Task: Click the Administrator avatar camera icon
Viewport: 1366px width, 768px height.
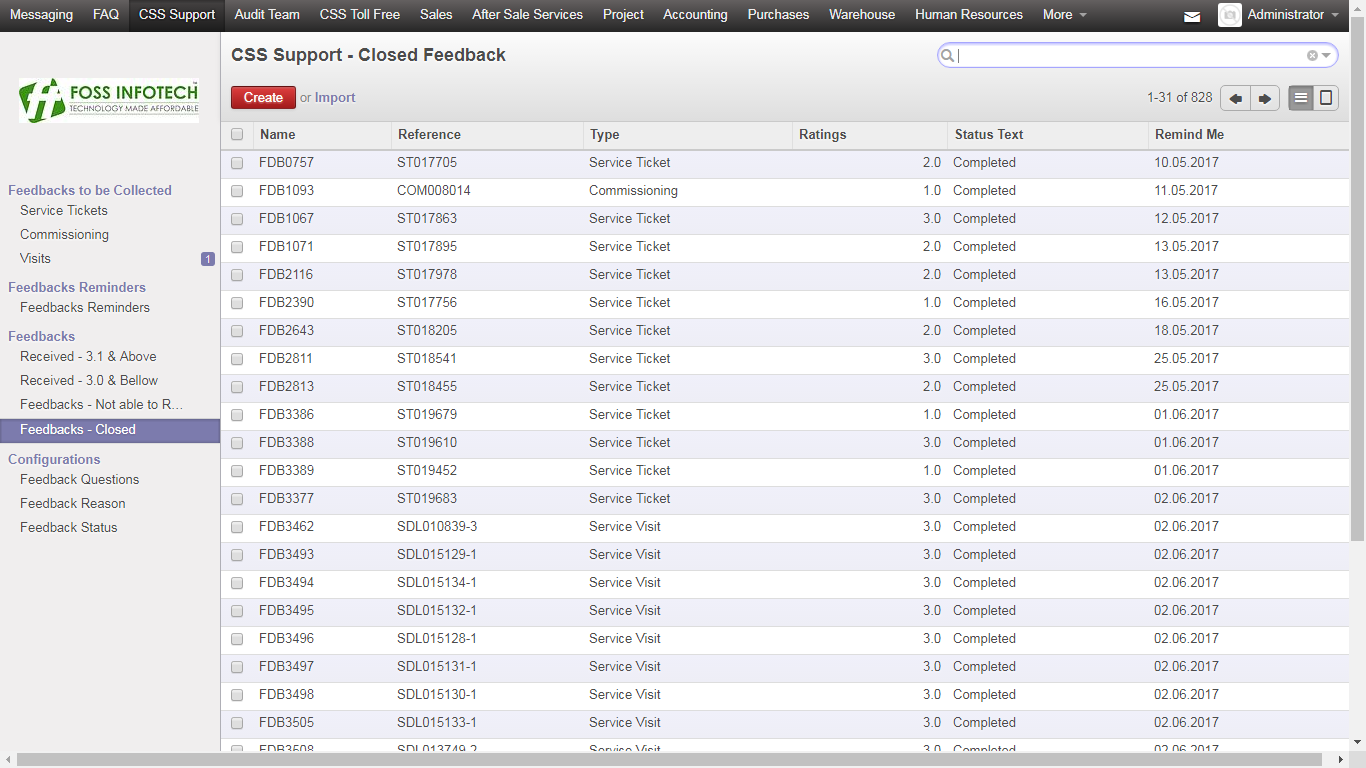Action: click(1230, 15)
